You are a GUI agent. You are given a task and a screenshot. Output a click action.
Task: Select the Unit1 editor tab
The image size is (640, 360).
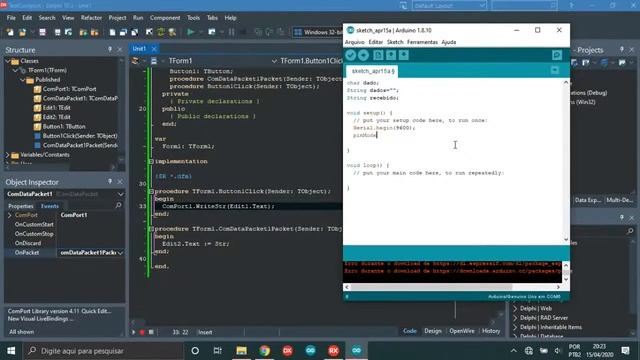click(139, 49)
